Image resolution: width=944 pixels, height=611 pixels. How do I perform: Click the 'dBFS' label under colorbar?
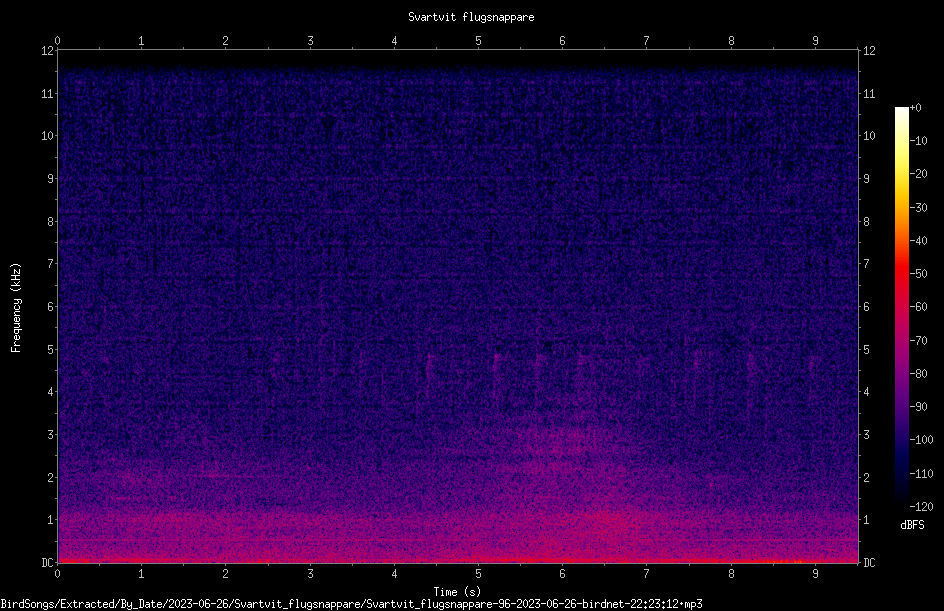tap(912, 525)
